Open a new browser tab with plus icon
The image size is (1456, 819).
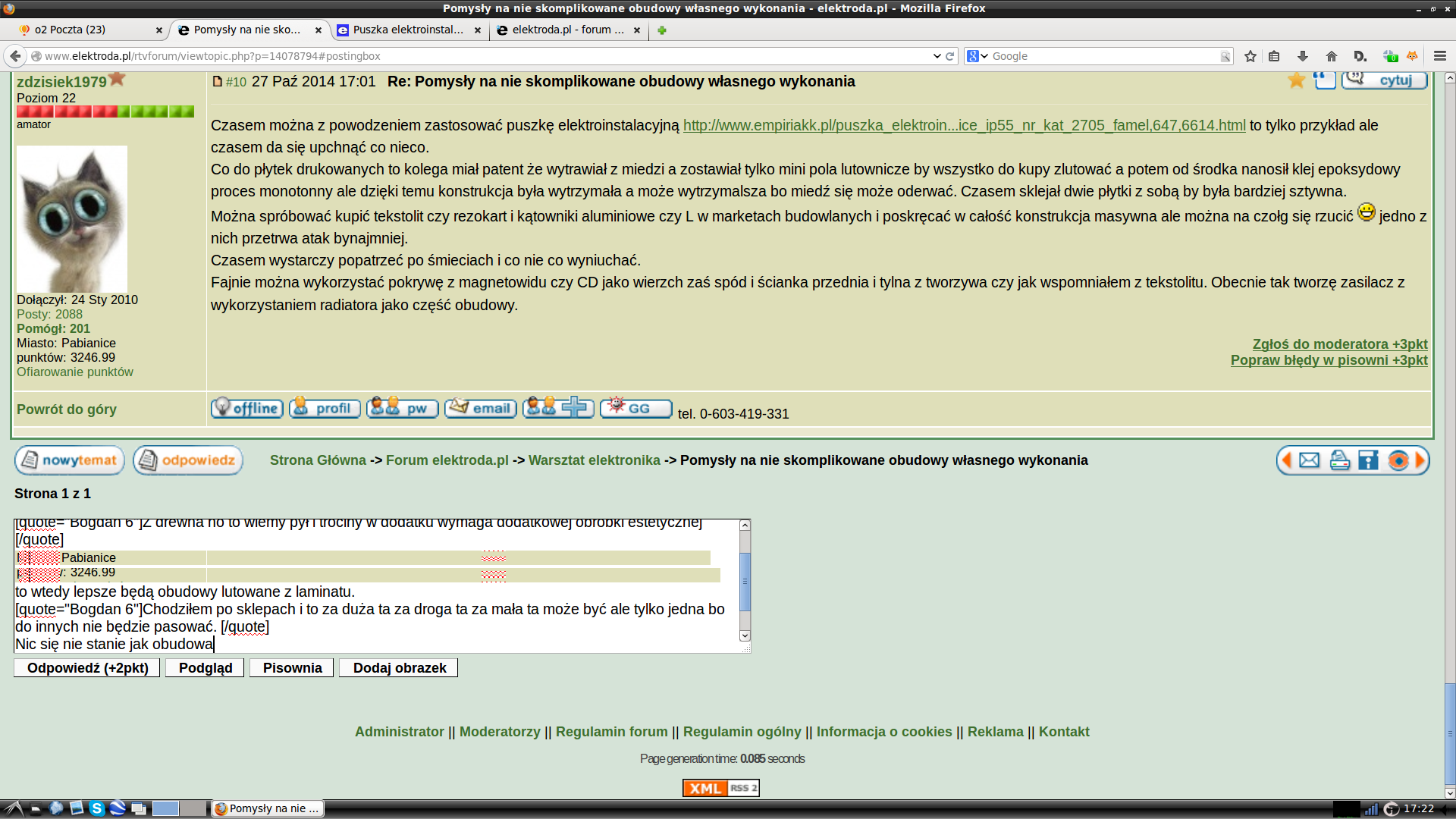[662, 30]
